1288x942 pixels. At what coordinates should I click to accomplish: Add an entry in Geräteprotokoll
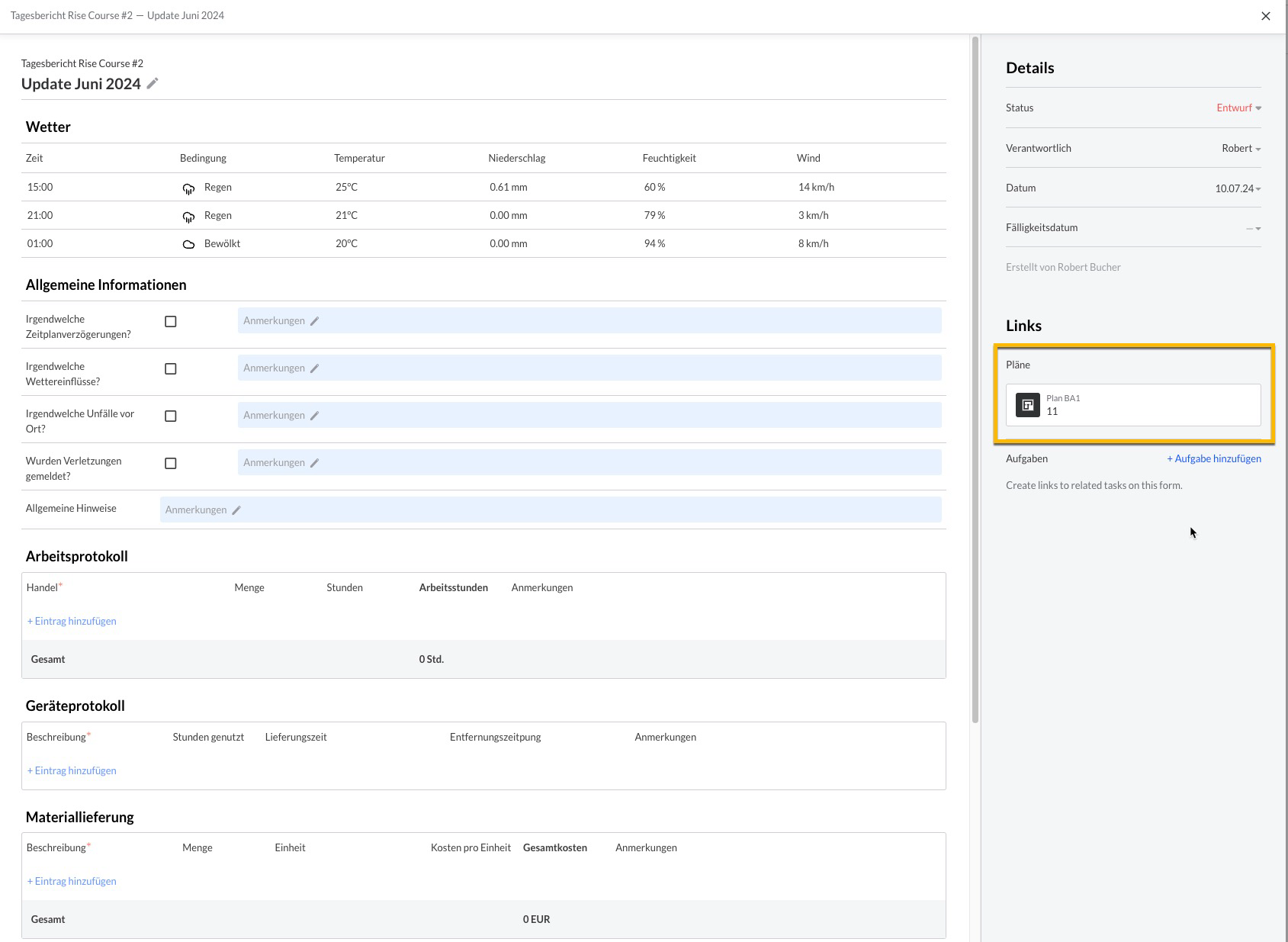pos(72,771)
